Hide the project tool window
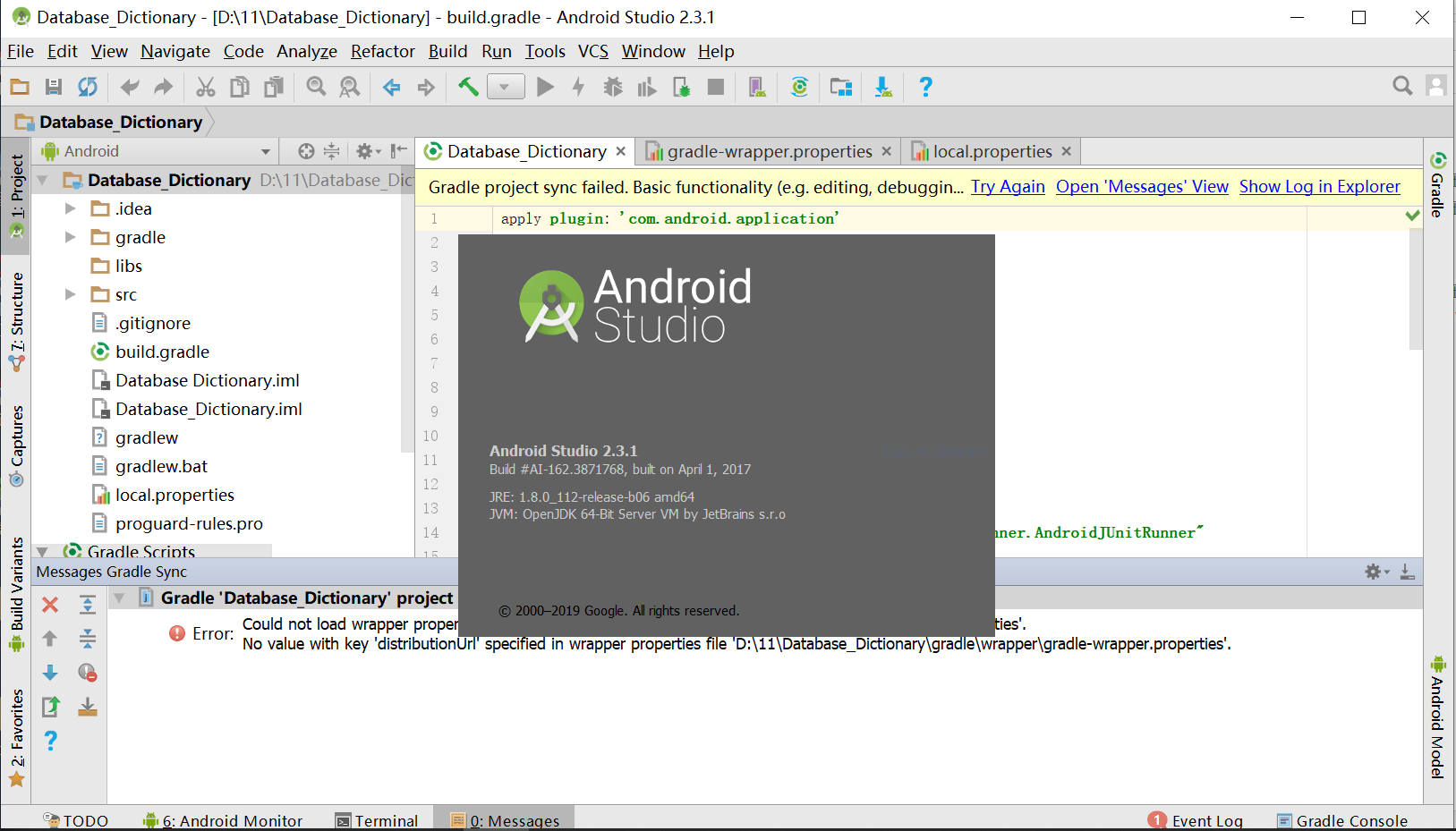 point(399,151)
